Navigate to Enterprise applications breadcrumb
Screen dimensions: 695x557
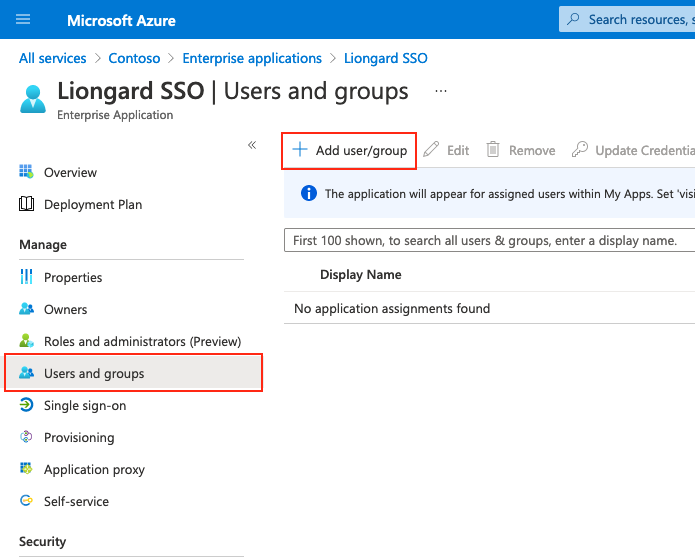click(x=252, y=58)
